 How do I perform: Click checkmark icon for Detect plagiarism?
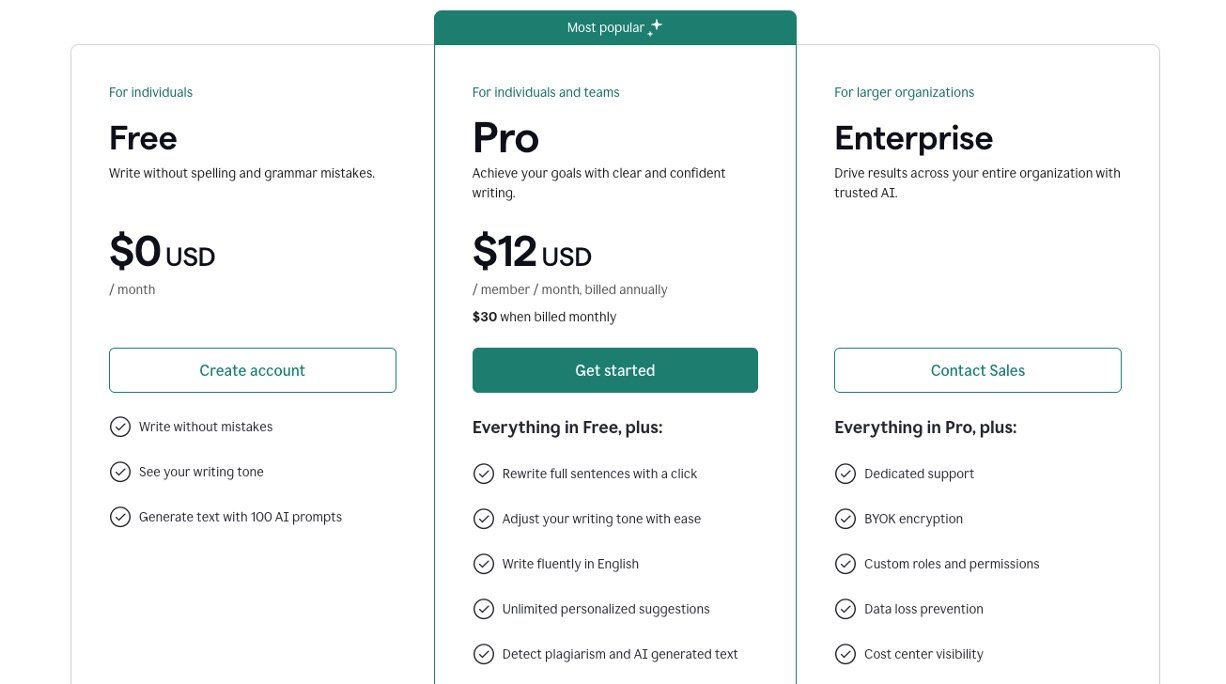(x=484, y=654)
